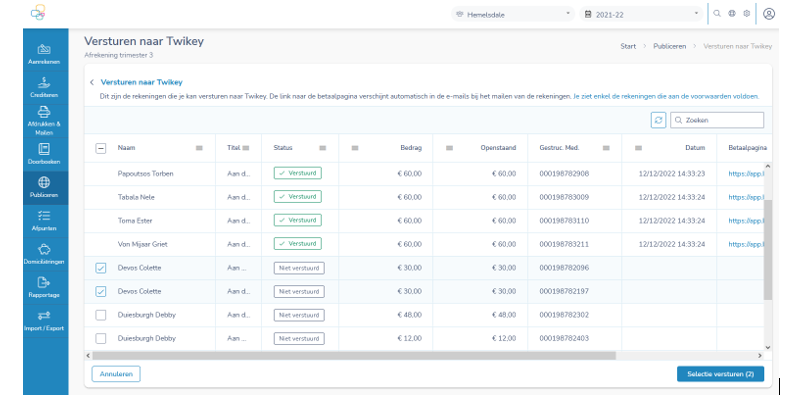Click the table scroll-right arrow
795x405 pixels.
click(x=760, y=356)
